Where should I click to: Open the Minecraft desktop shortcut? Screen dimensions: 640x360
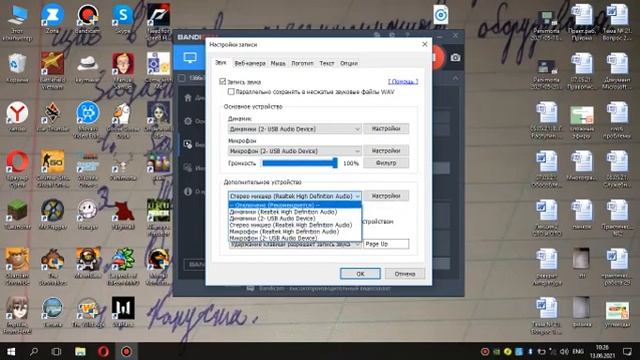(x=17, y=215)
